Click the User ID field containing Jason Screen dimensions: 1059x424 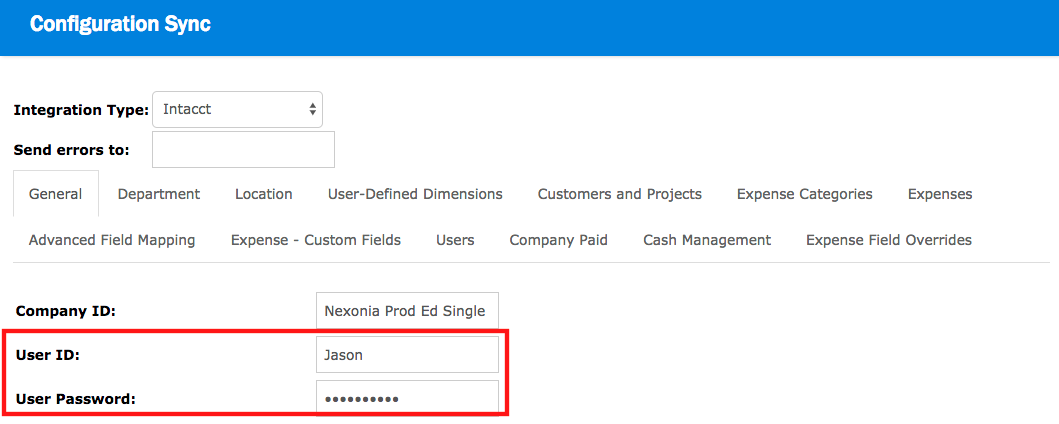(406, 355)
